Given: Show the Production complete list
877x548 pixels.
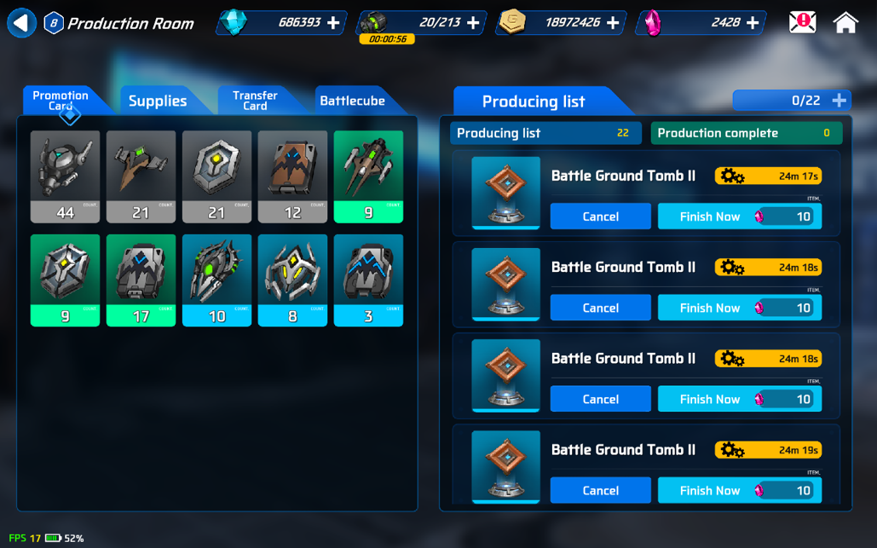Looking at the screenshot, I should pyautogui.click(x=746, y=133).
